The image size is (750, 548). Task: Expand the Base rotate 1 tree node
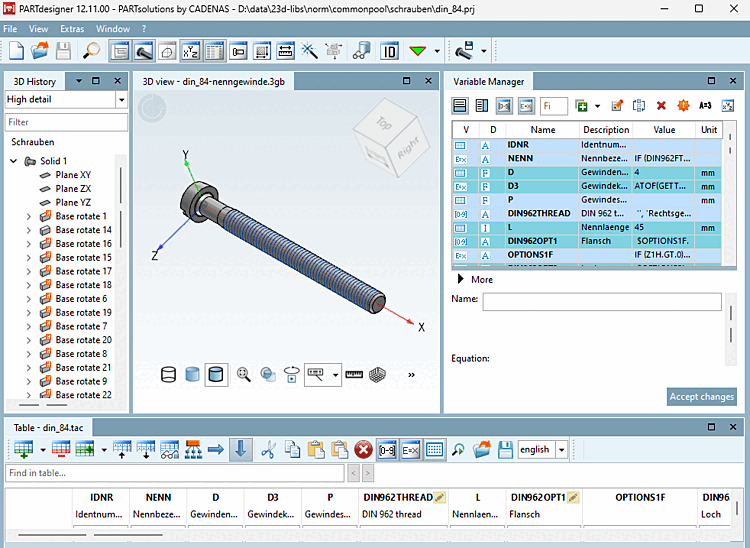pyautogui.click(x=28, y=216)
